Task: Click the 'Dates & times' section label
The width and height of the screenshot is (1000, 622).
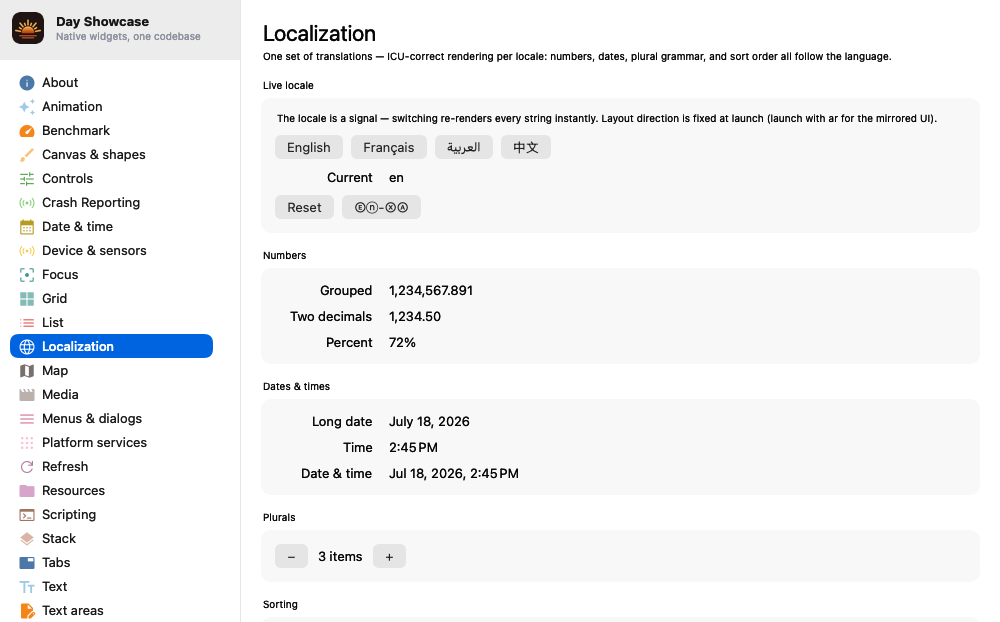Action: (x=297, y=387)
